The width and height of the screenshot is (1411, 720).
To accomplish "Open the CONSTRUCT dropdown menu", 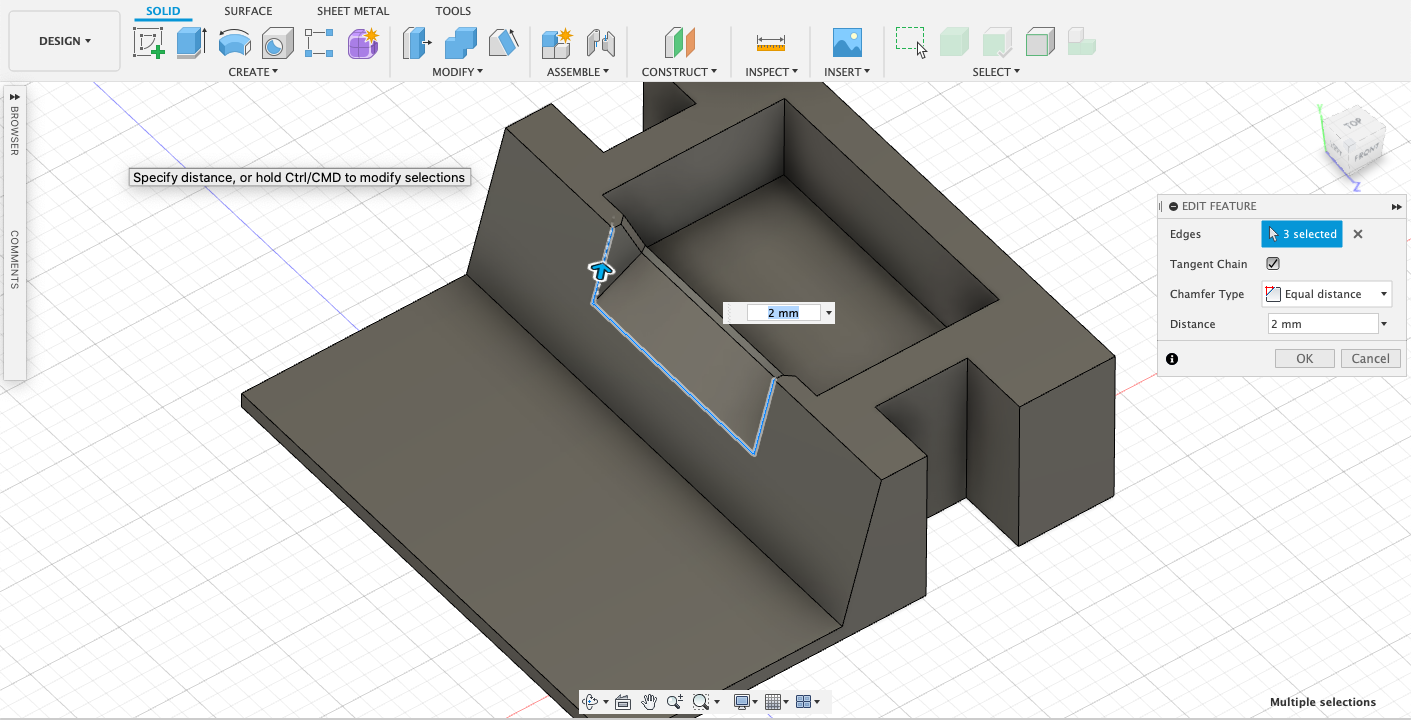I will pos(680,72).
